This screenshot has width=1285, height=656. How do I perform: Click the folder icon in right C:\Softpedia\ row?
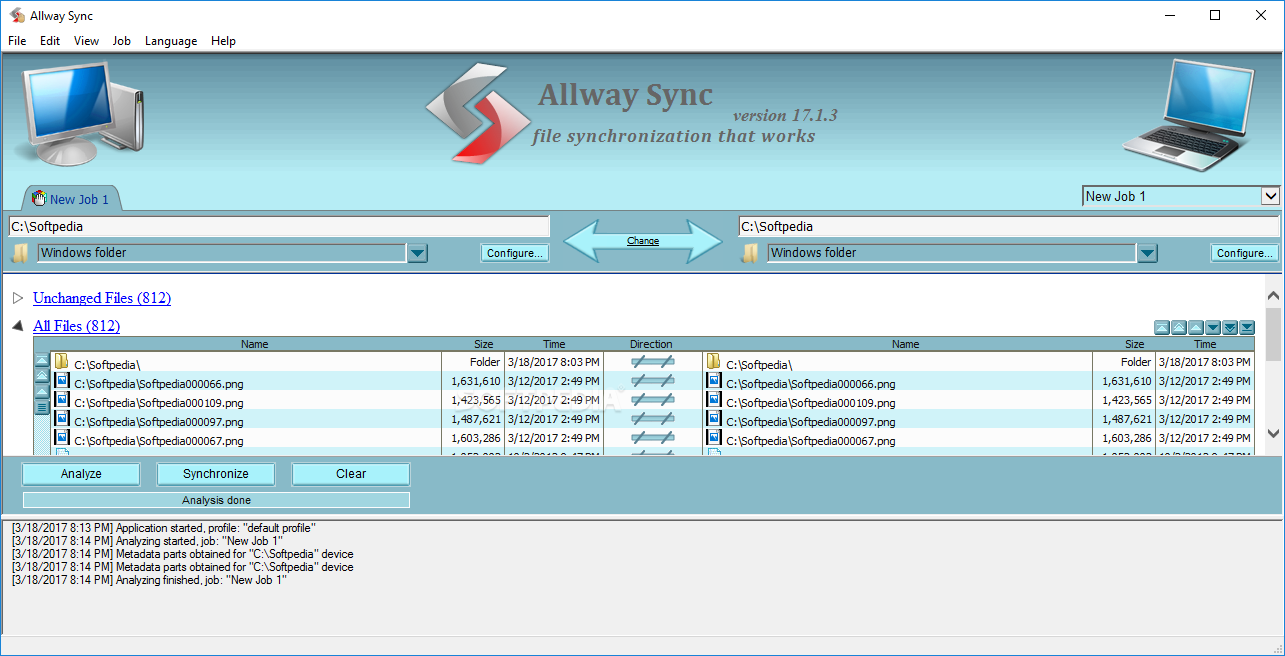tap(713, 361)
